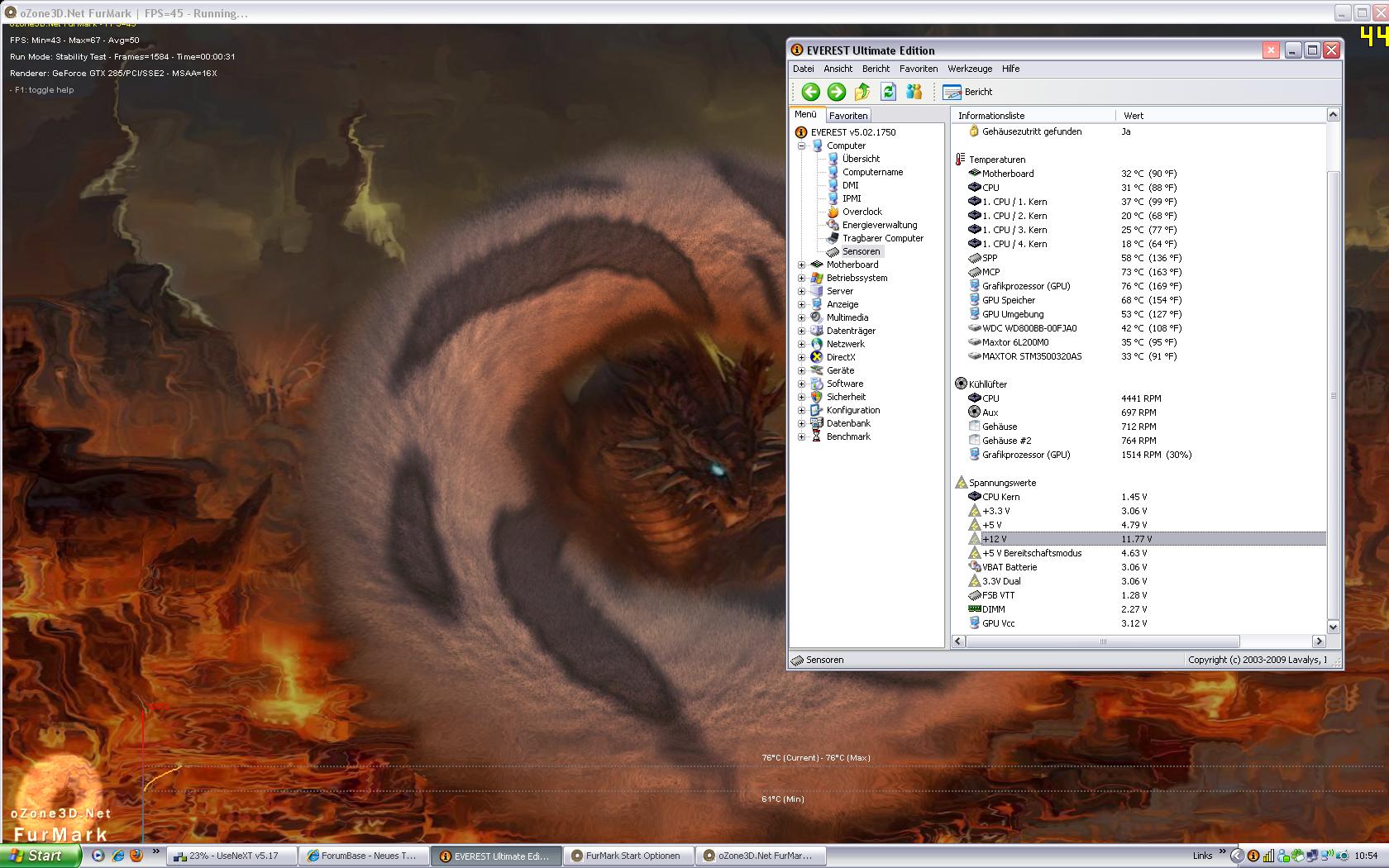This screenshot has height=868, width=1389.
Task: Refresh the sensor values with the refresh icon
Action: (888, 92)
